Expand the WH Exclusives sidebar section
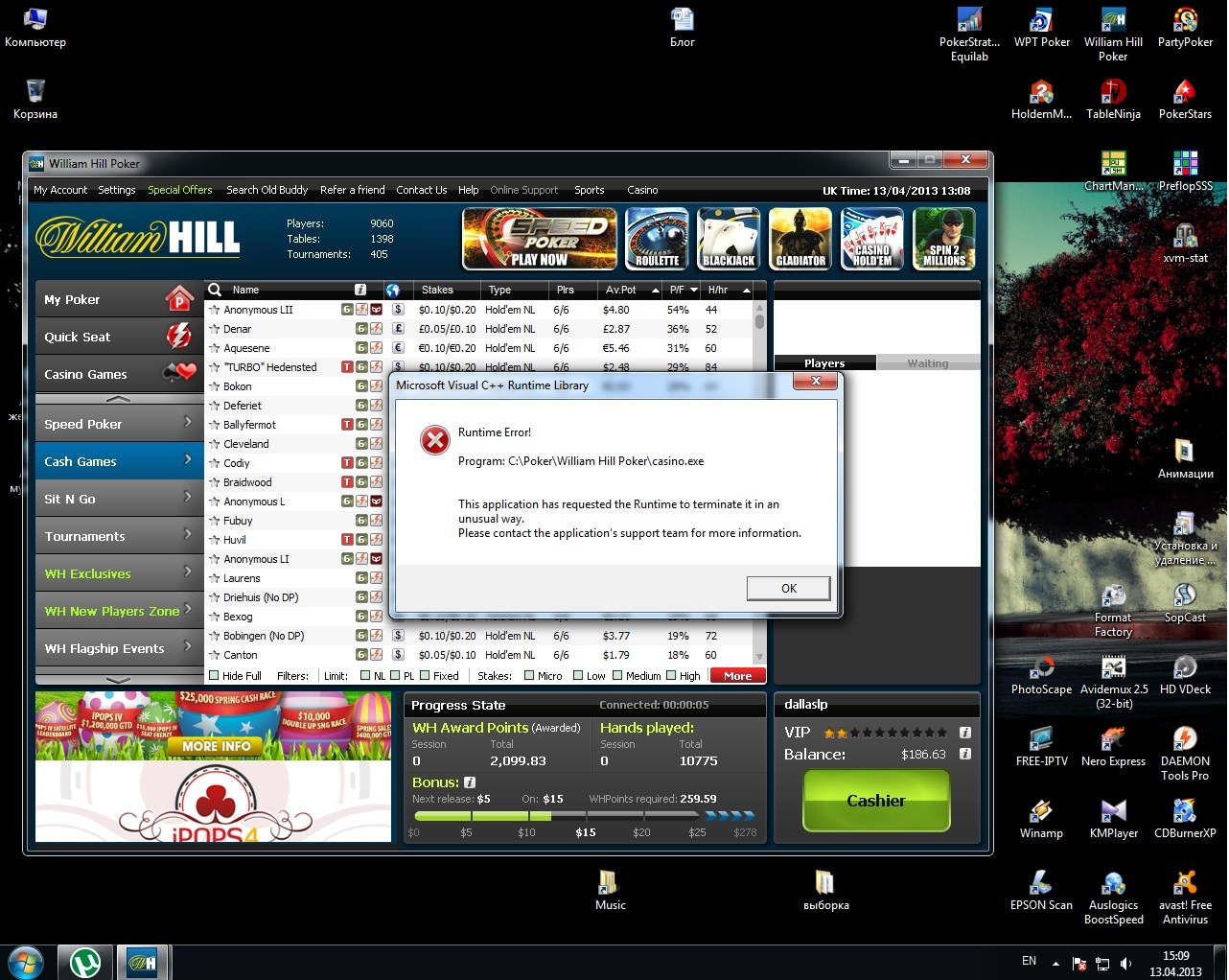This screenshot has width=1229, height=980. point(119,573)
